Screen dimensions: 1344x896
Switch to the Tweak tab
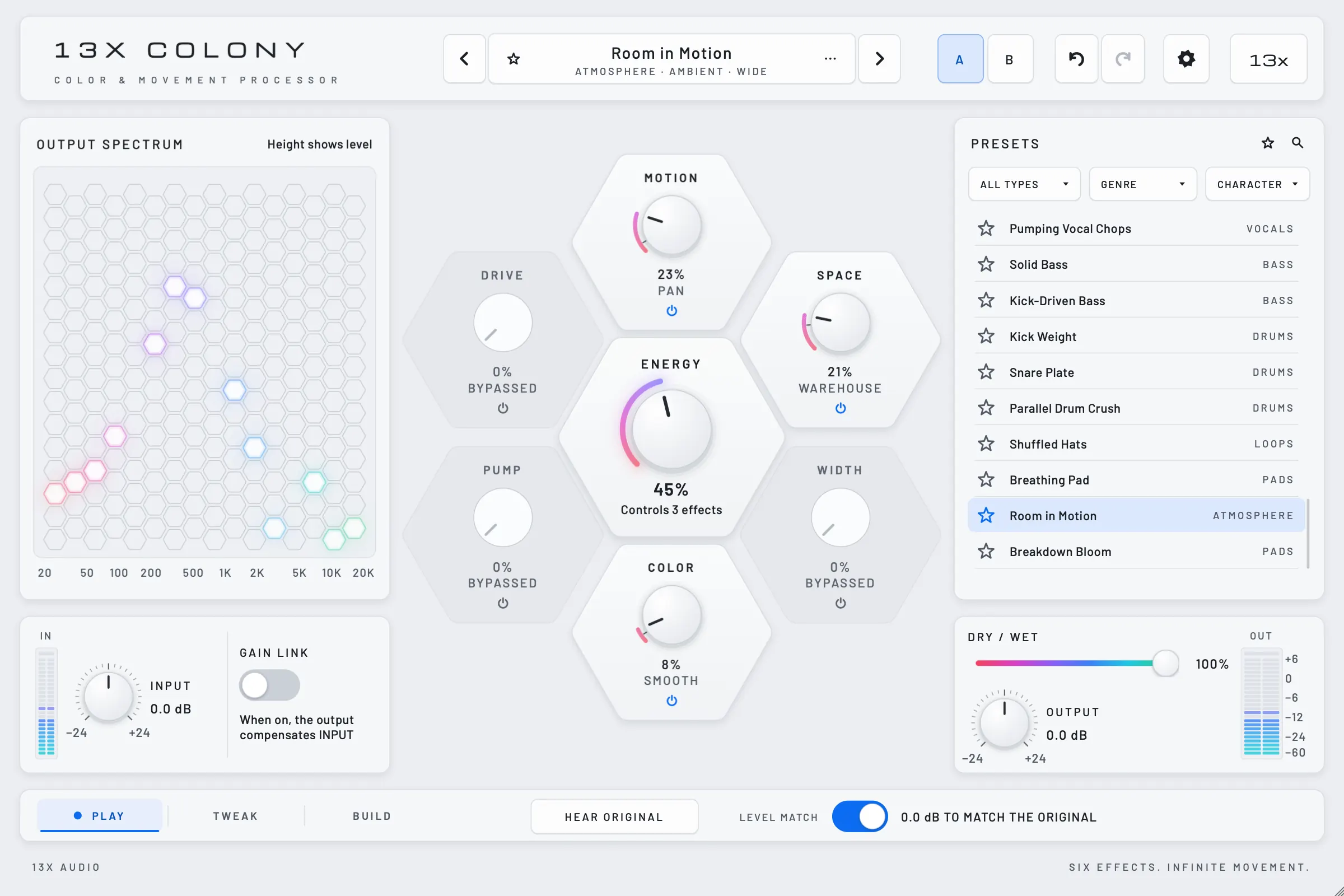click(235, 816)
